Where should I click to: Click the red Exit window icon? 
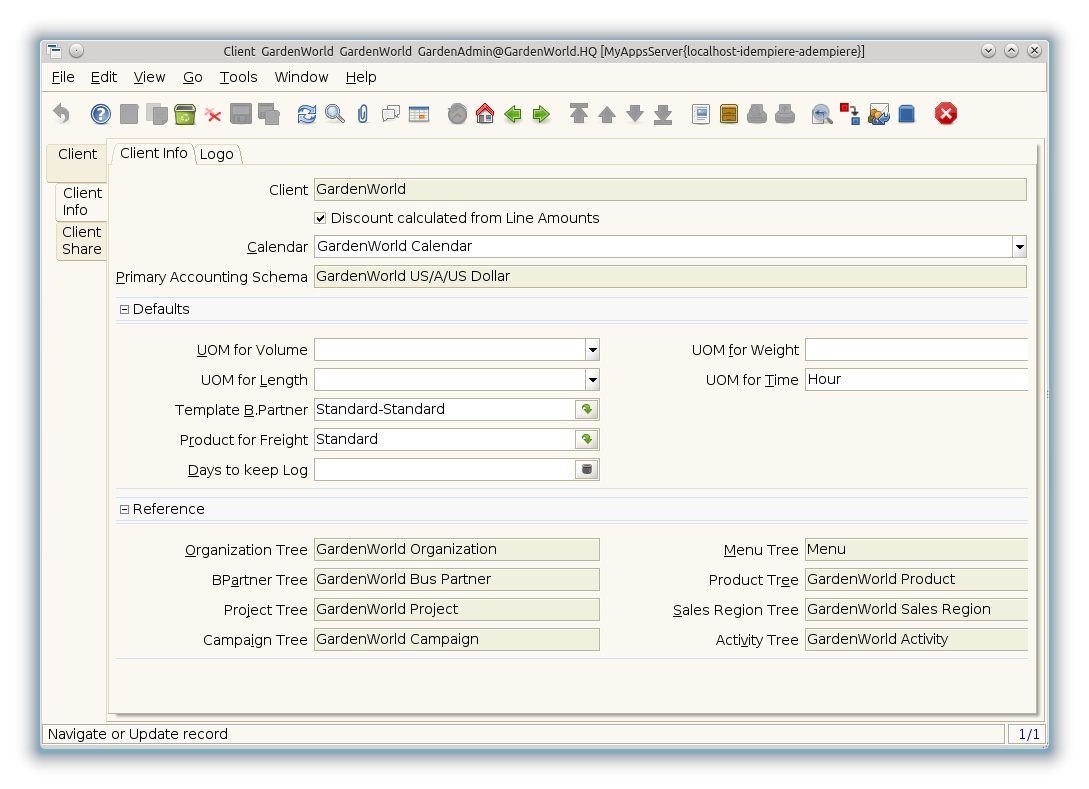946,114
